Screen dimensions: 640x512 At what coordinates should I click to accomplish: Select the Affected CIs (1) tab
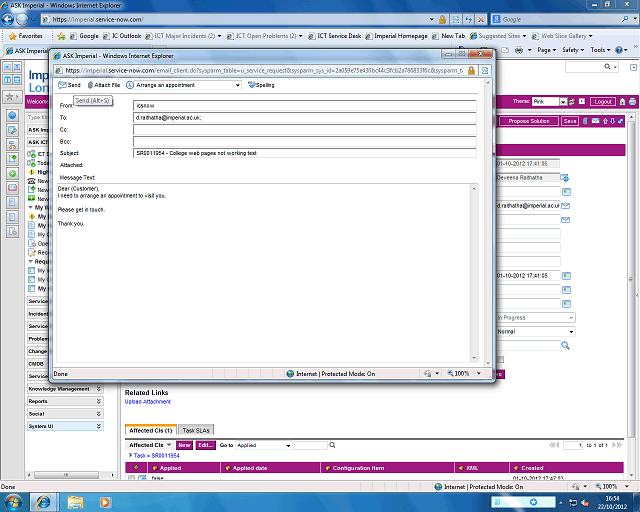(151, 429)
